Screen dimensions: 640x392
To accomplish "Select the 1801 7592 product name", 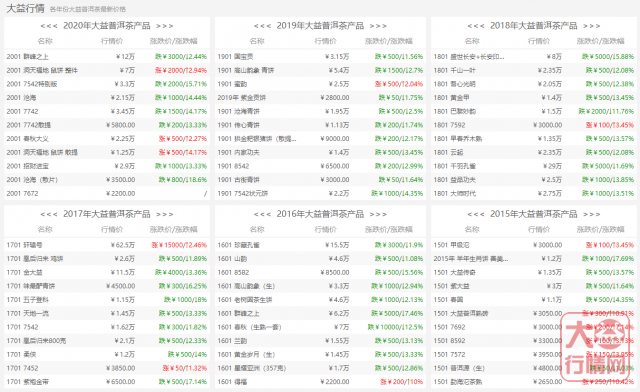I will 449,125.
